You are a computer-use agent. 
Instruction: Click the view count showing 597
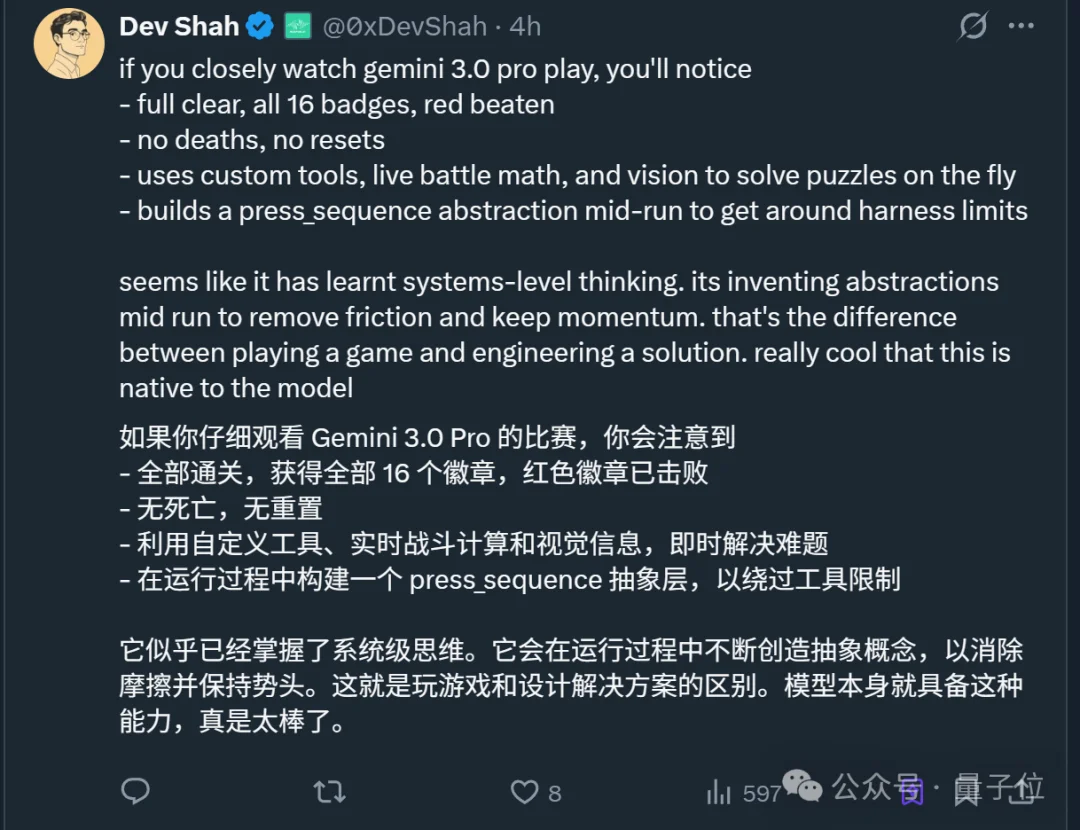pos(761,792)
